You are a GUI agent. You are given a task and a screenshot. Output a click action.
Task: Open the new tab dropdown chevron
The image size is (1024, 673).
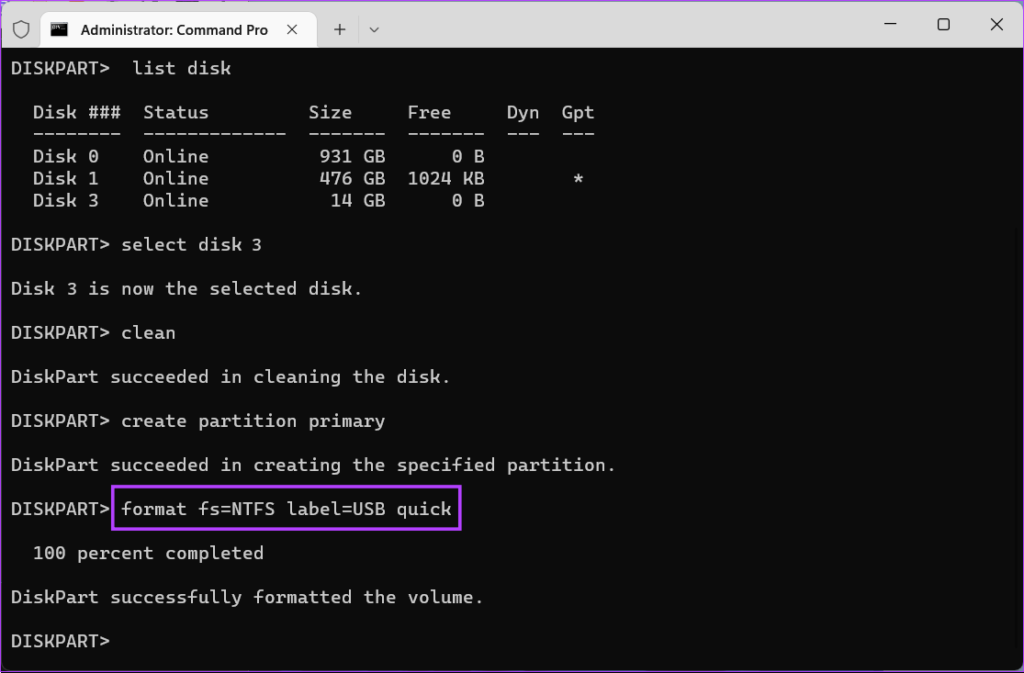(374, 29)
